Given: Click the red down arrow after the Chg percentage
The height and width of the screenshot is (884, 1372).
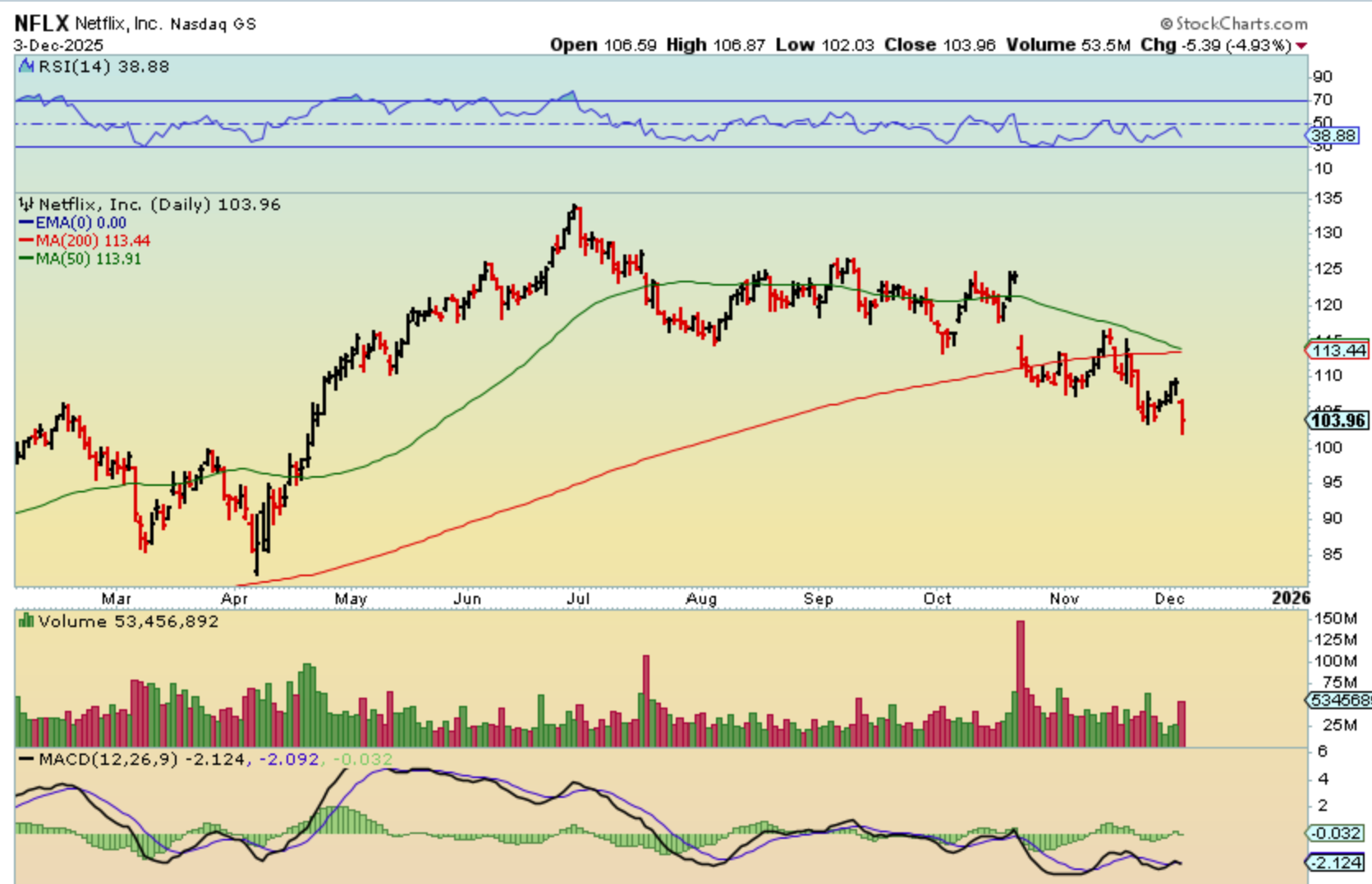Looking at the screenshot, I should pos(1301,46).
